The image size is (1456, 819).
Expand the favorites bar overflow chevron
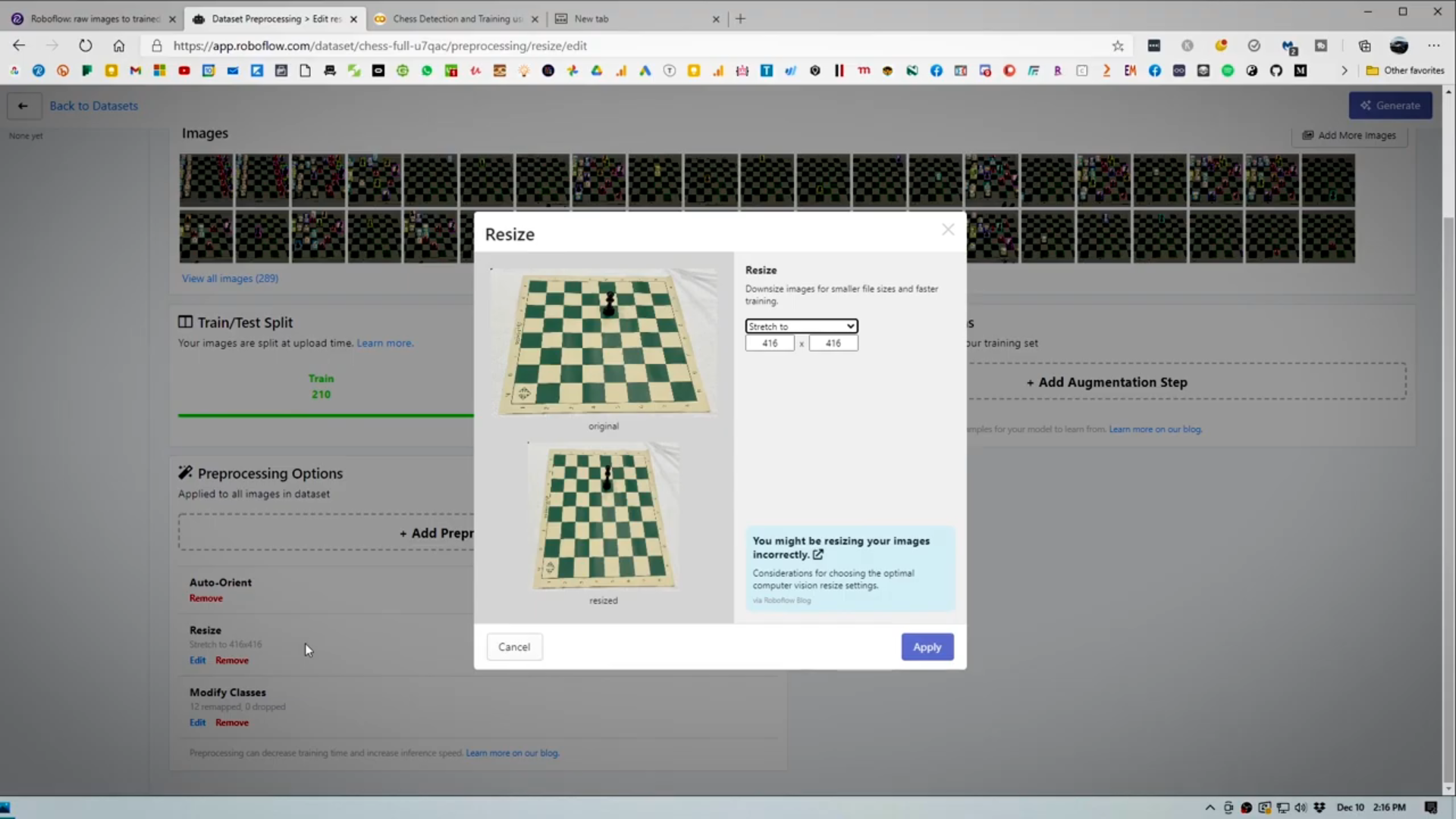click(1345, 71)
